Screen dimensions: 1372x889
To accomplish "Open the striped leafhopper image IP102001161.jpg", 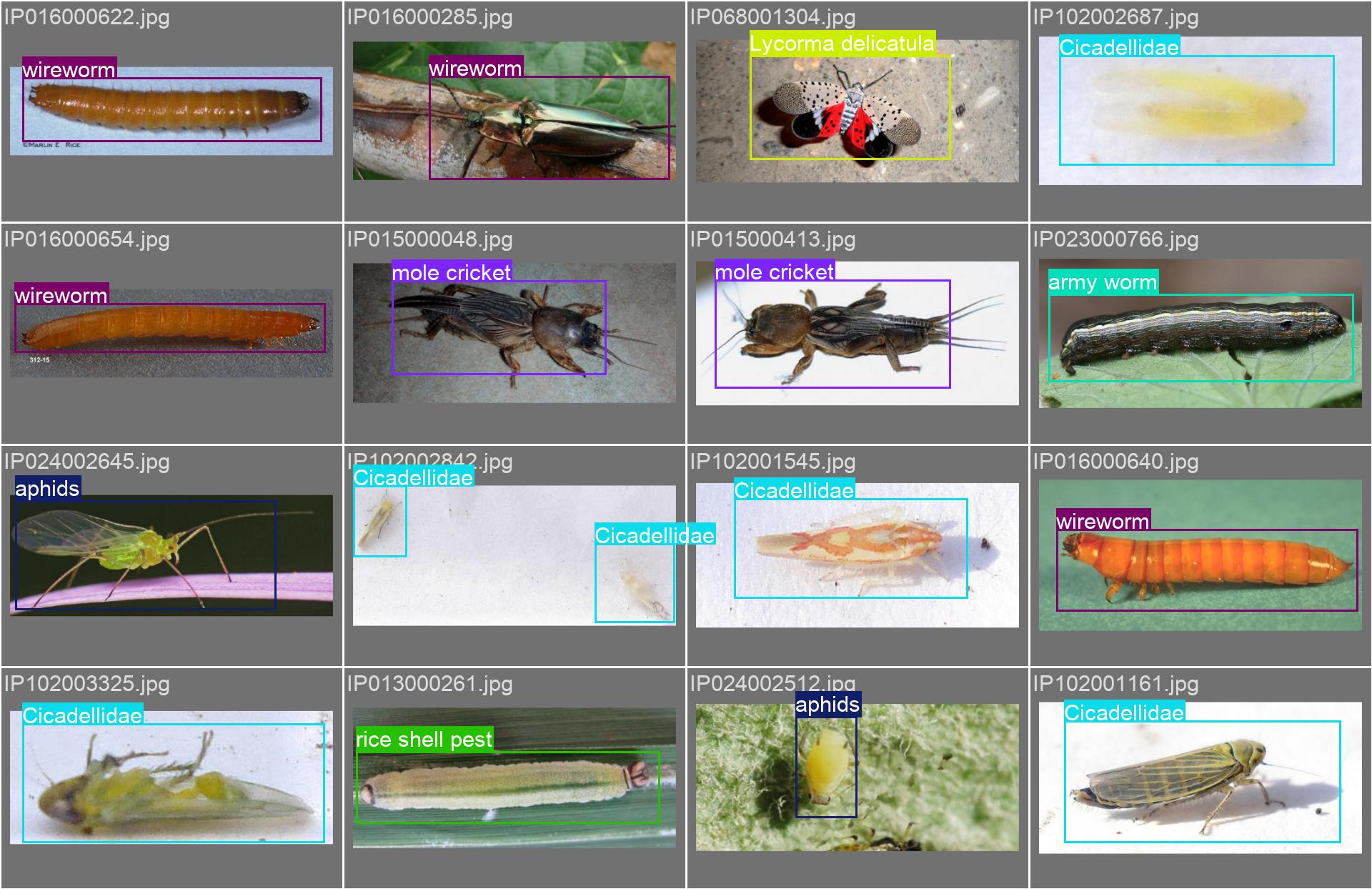I will pyautogui.click(x=1200, y=778).
